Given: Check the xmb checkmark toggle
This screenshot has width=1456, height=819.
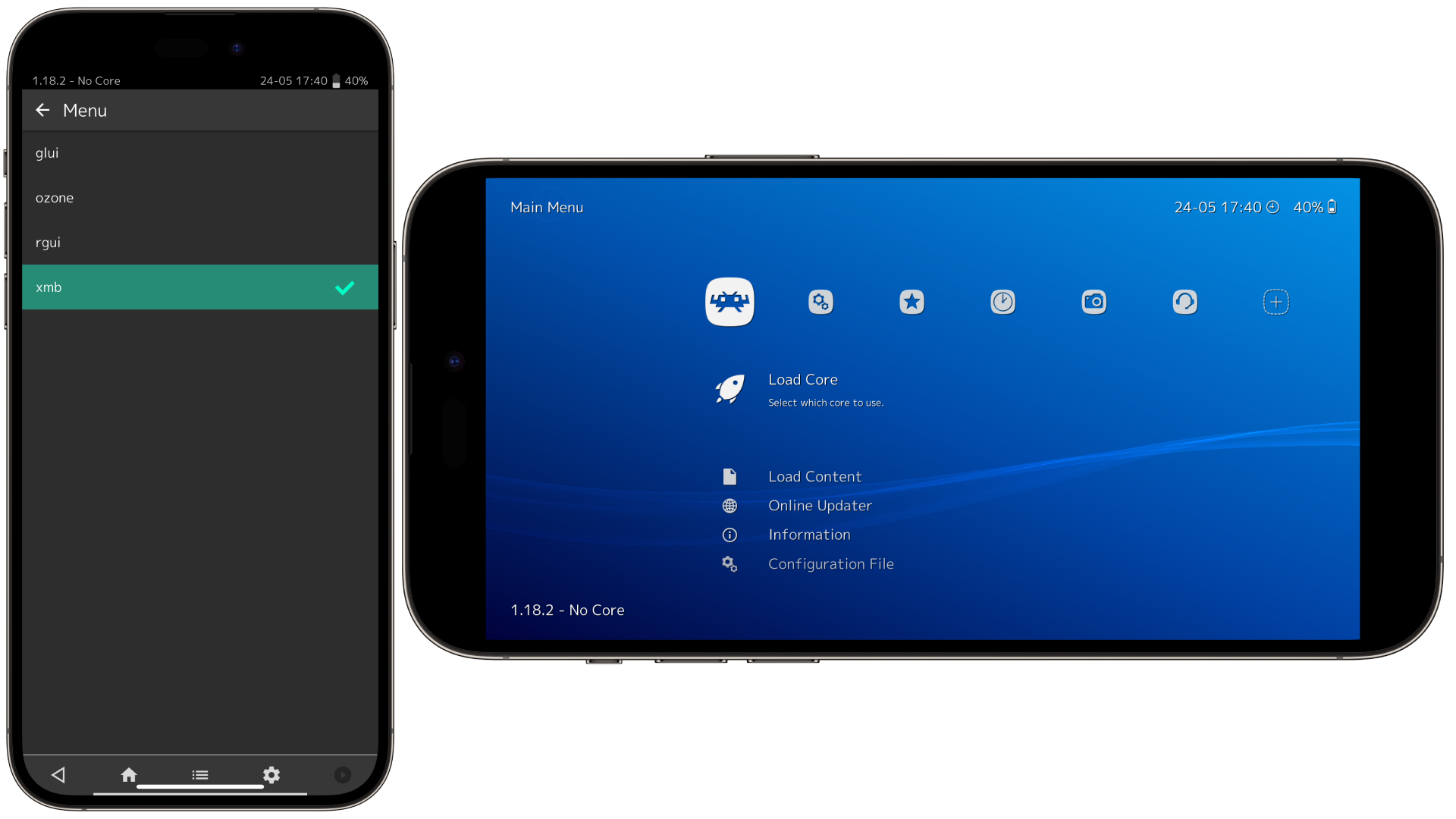Looking at the screenshot, I should (x=345, y=287).
